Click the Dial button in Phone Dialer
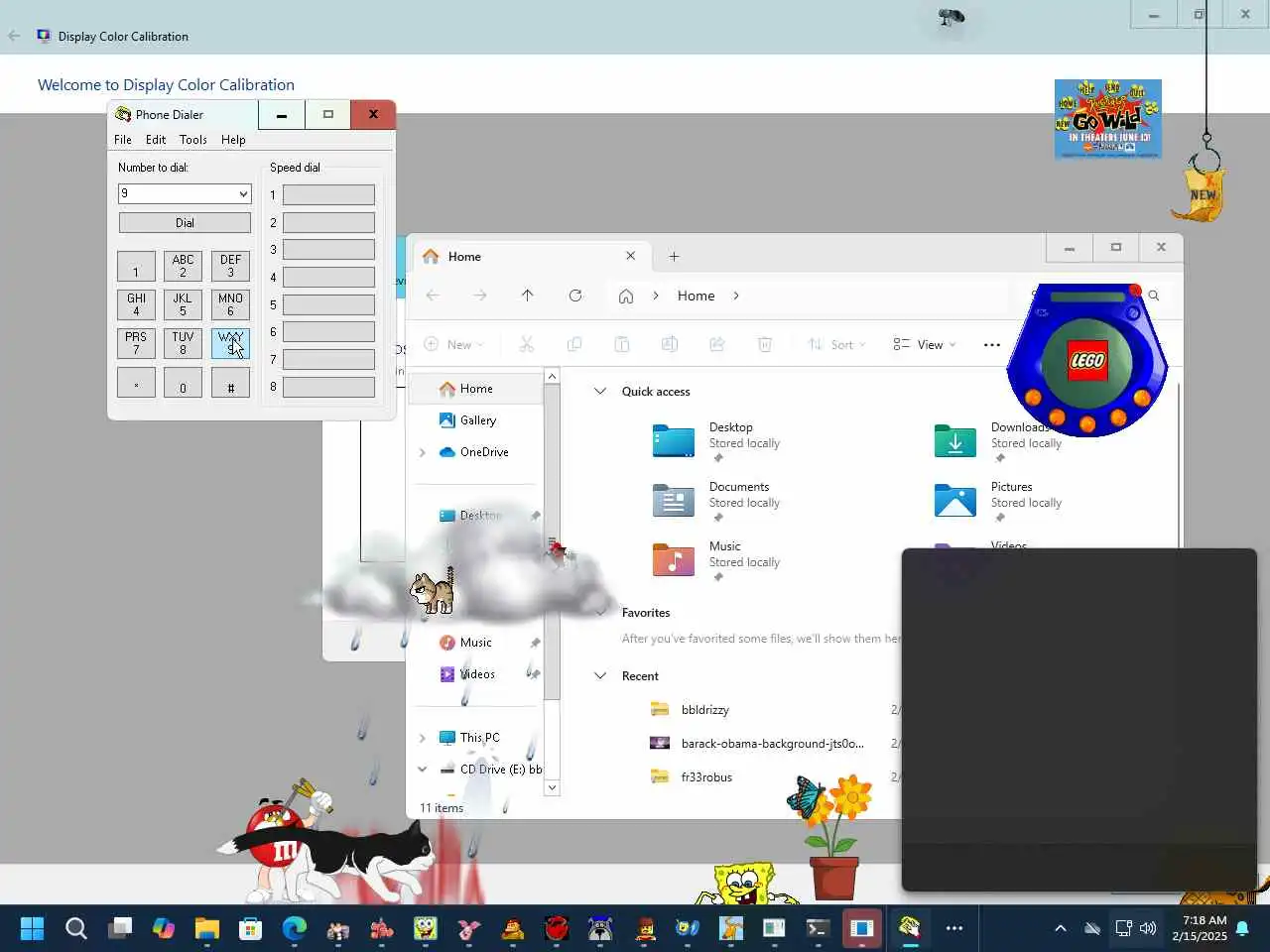 tap(185, 223)
